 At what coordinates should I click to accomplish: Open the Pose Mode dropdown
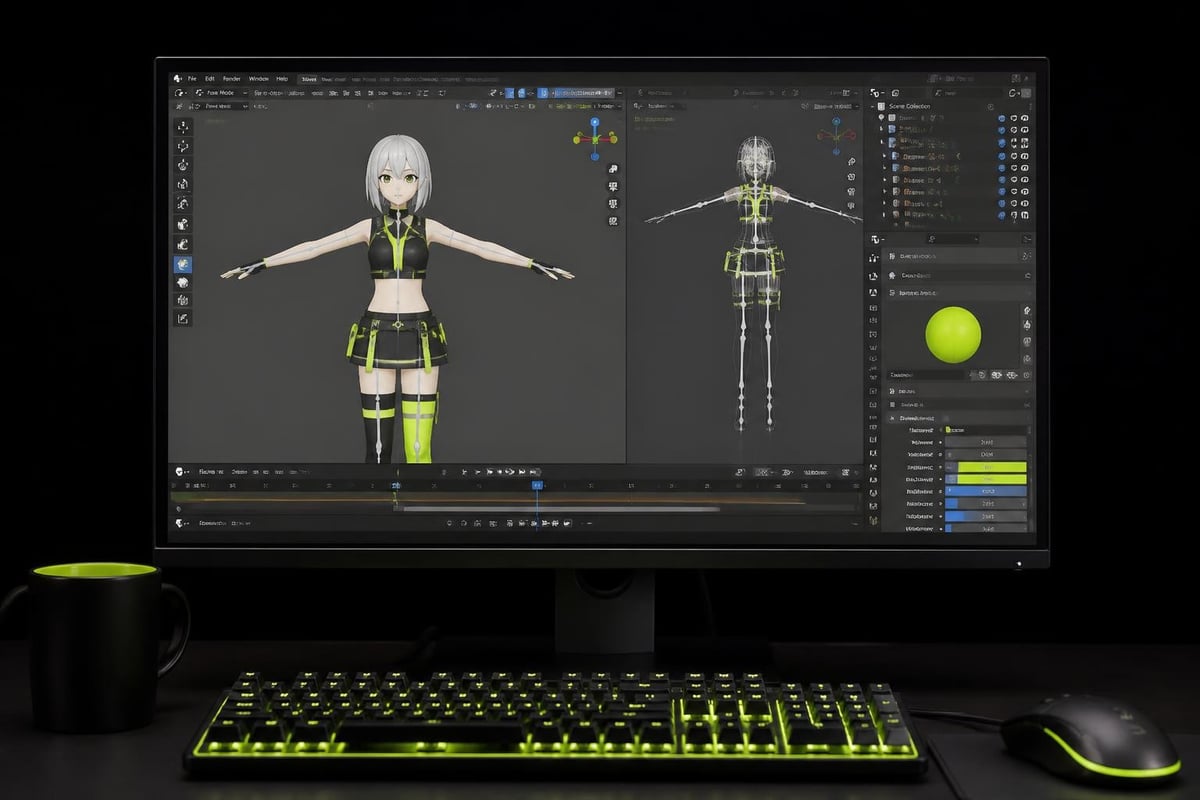pos(224,92)
